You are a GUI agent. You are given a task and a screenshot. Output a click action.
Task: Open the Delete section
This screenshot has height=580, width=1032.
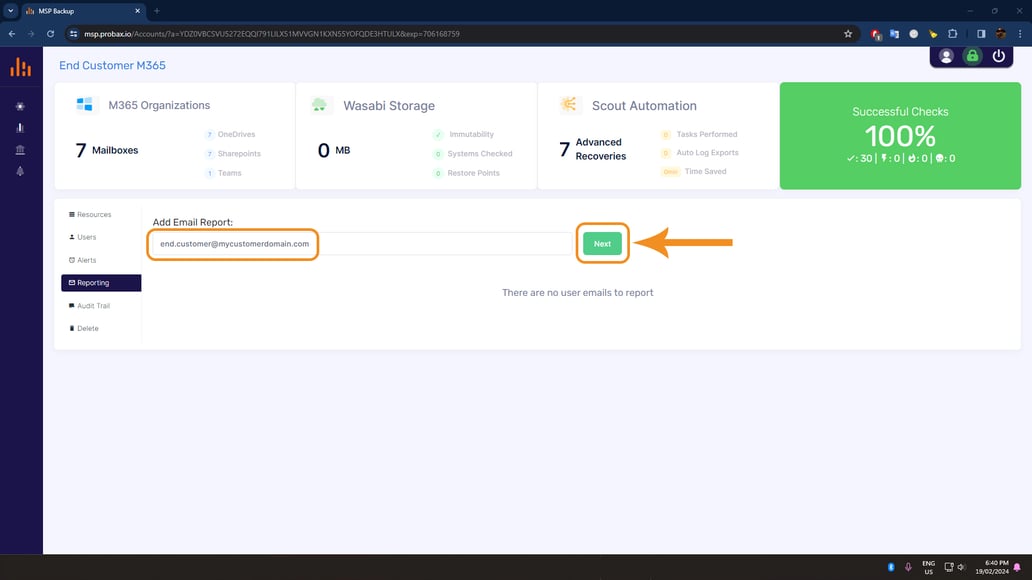(84, 329)
